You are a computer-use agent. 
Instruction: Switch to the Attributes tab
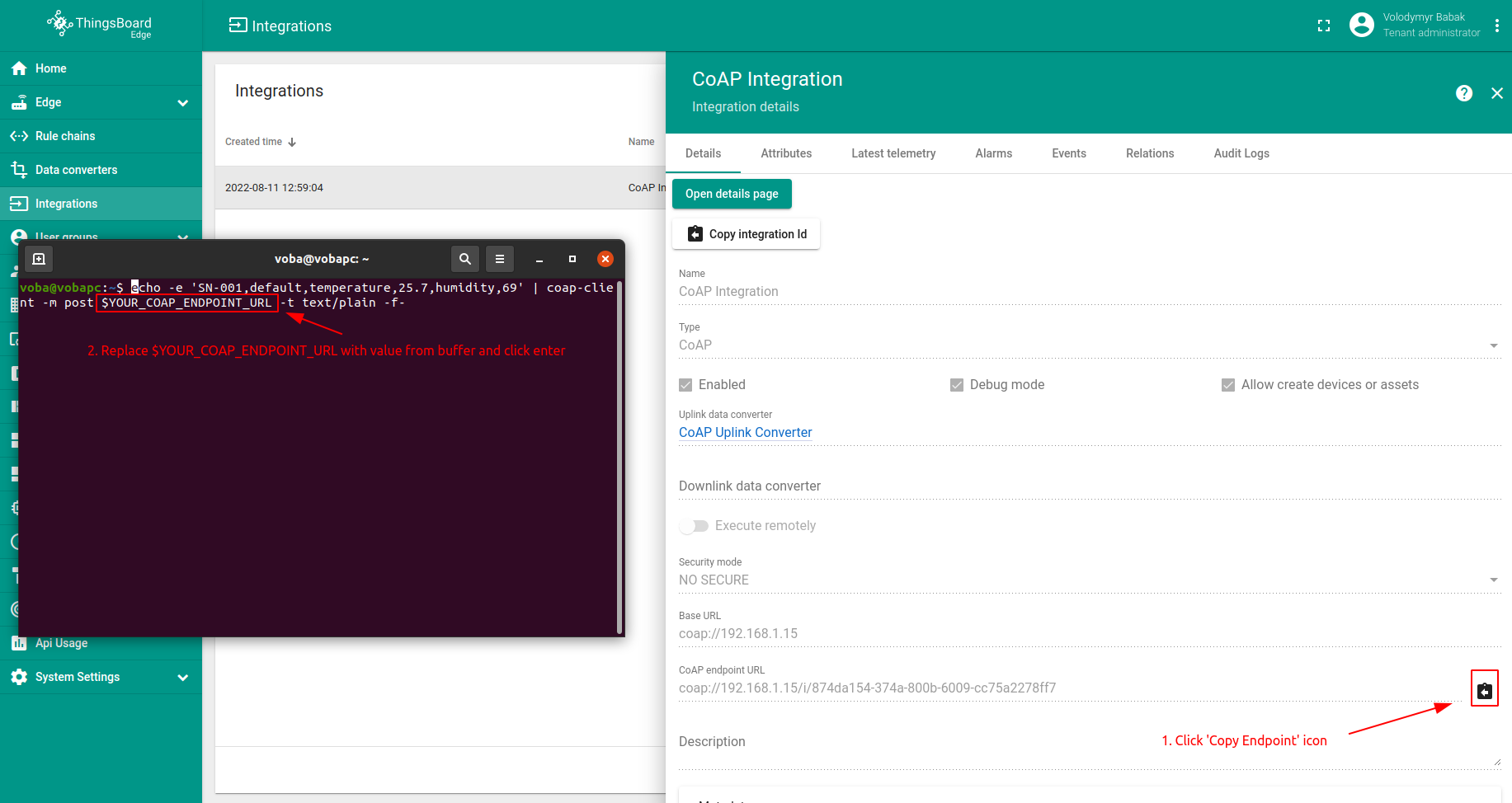[x=786, y=153]
